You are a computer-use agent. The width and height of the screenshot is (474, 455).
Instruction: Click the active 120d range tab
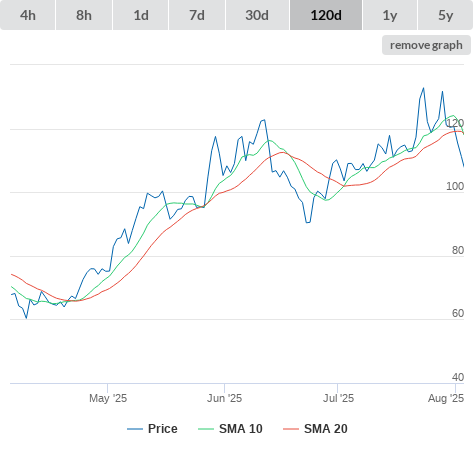pyautogui.click(x=326, y=15)
